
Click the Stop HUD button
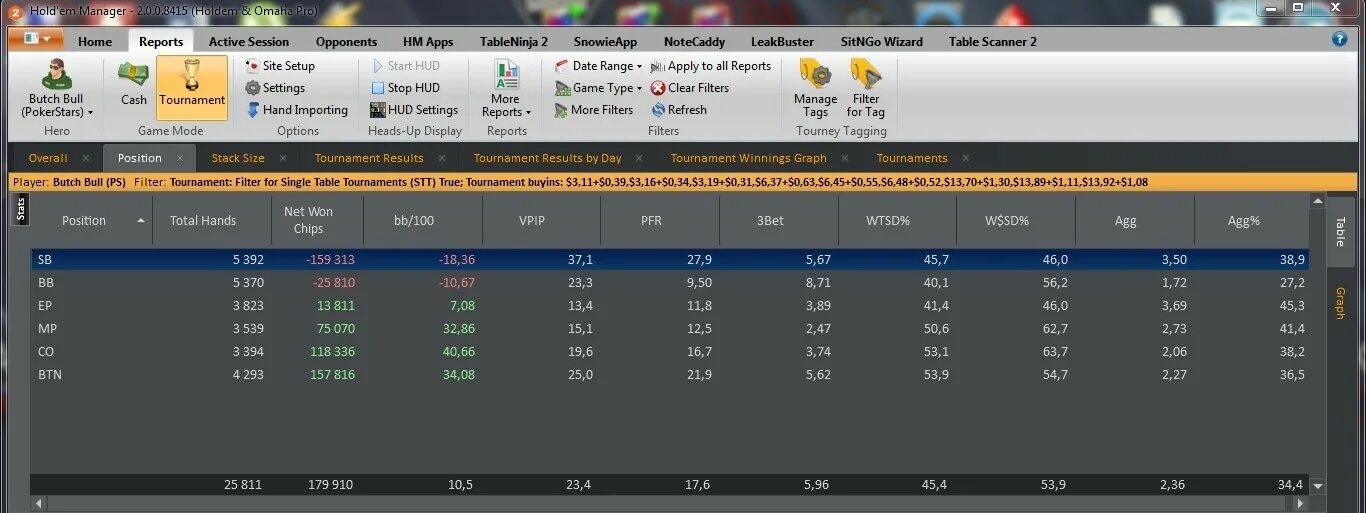coord(405,88)
